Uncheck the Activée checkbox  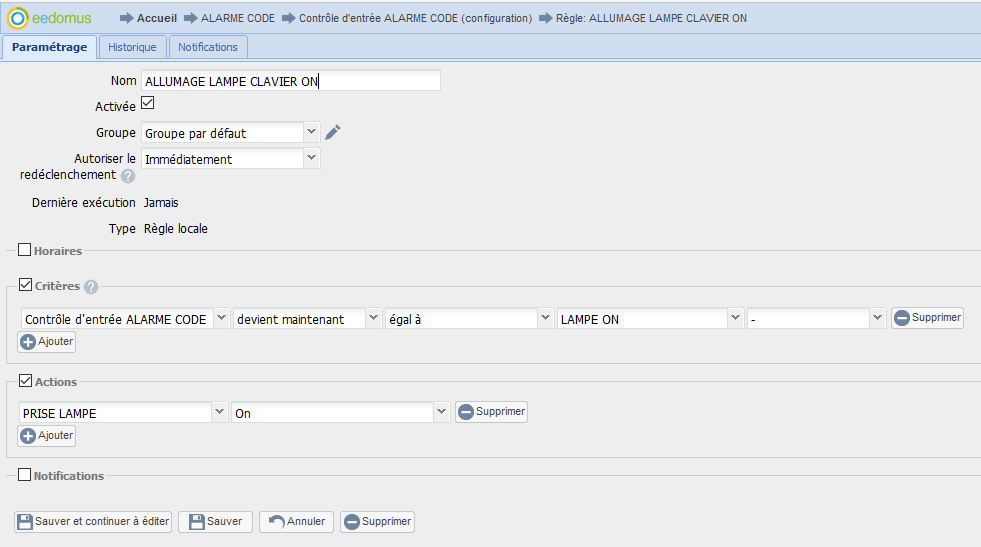(x=148, y=104)
